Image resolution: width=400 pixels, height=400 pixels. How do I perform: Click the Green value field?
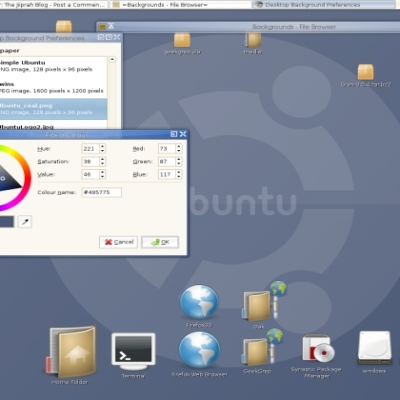[167, 161]
